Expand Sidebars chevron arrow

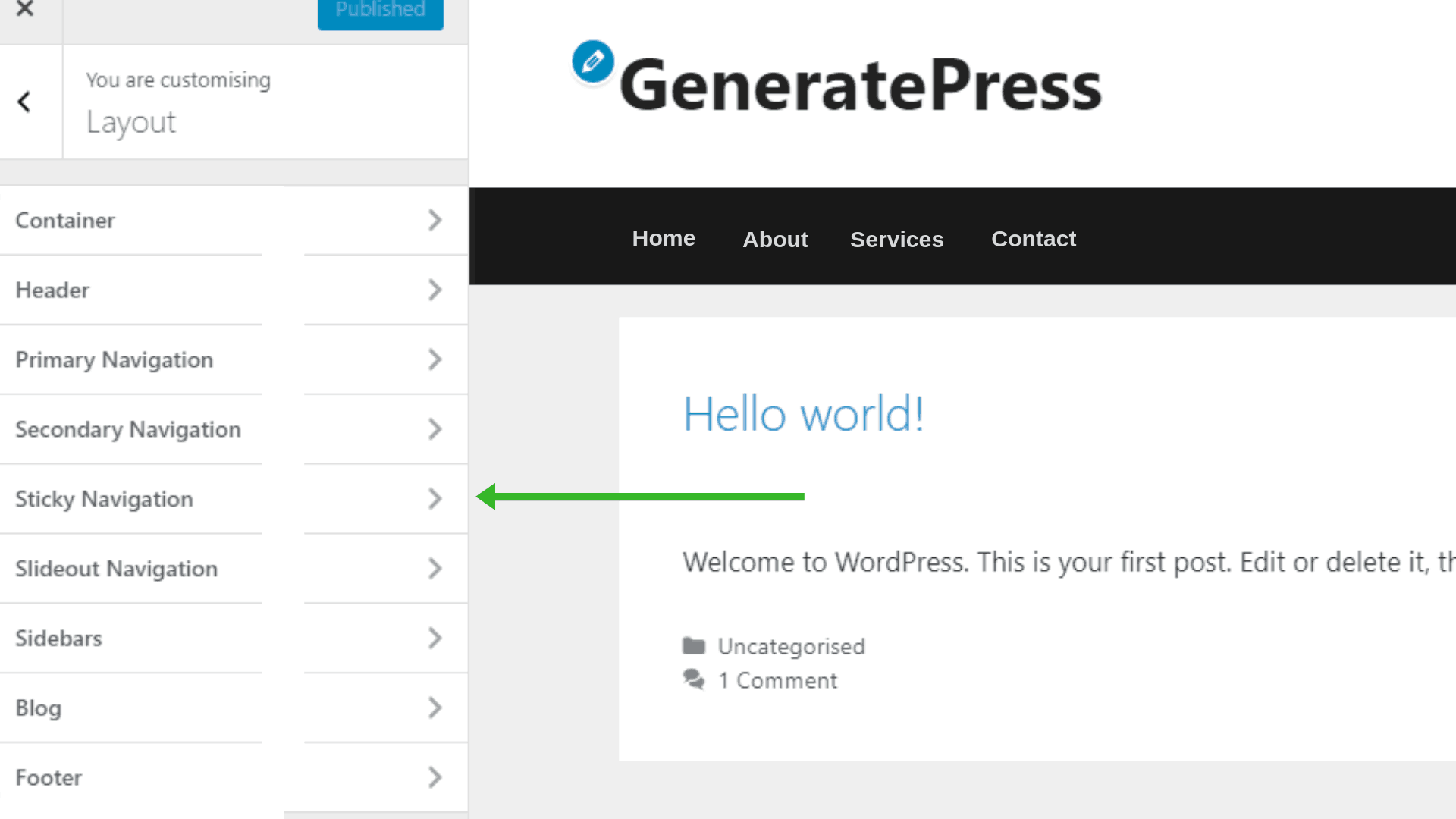pos(435,639)
